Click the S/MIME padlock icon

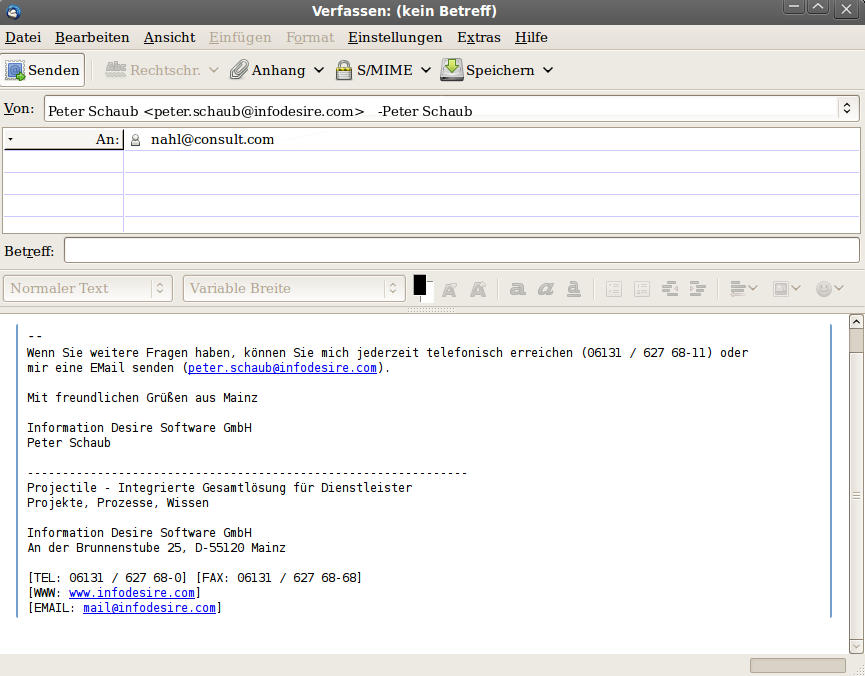344,70
